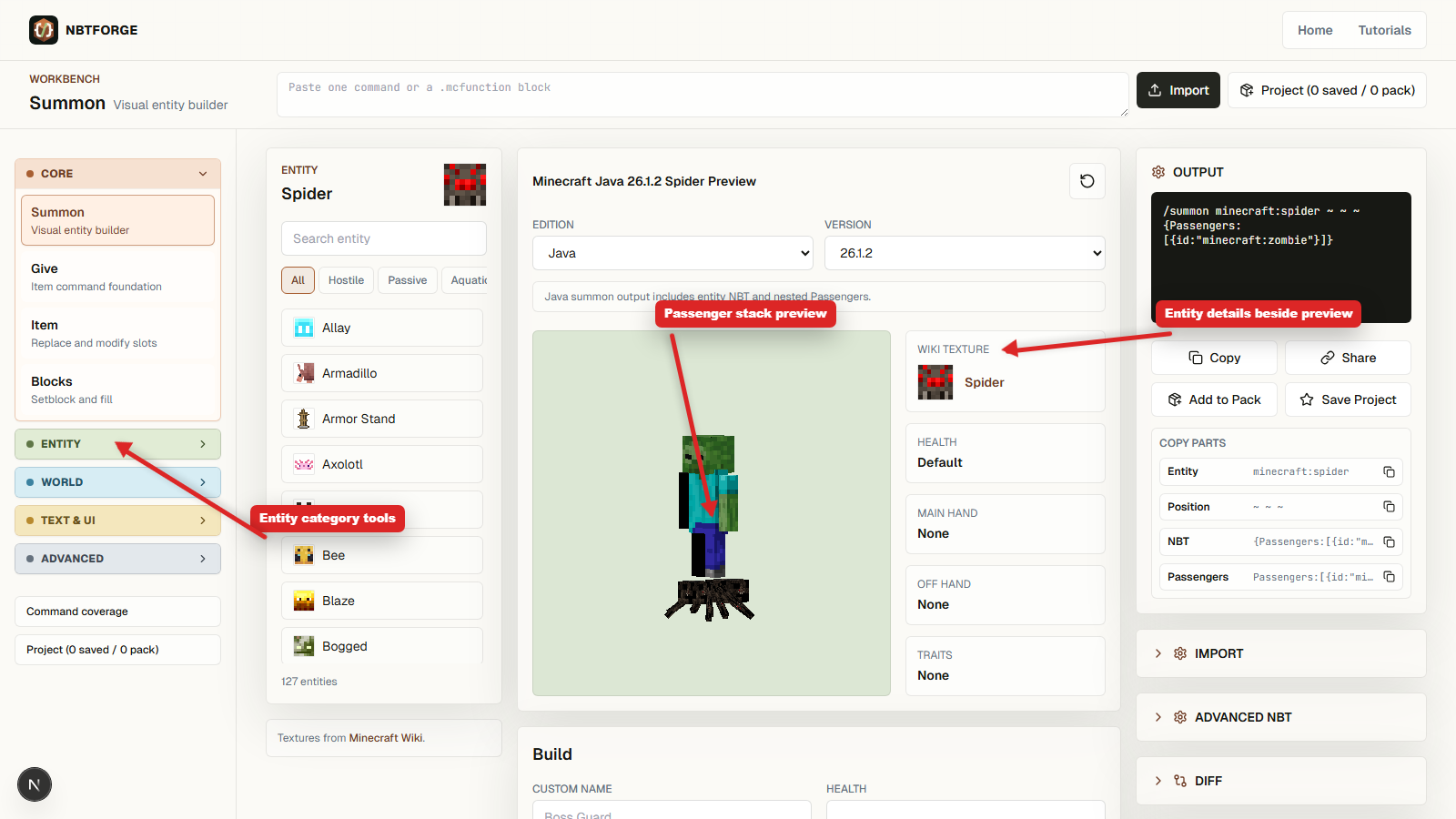Click the Build Health input field
This screenshot has height=819, width=1456.
pos(966,810)
